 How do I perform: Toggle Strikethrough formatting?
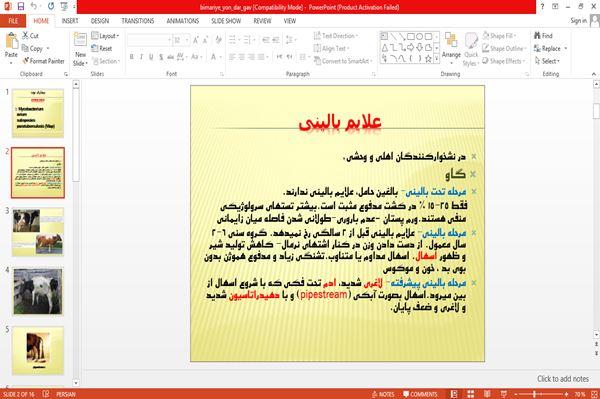170,57
